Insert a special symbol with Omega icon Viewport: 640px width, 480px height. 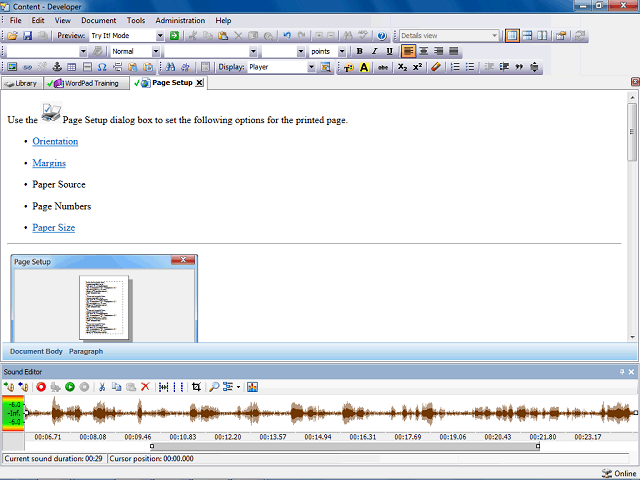102,67
